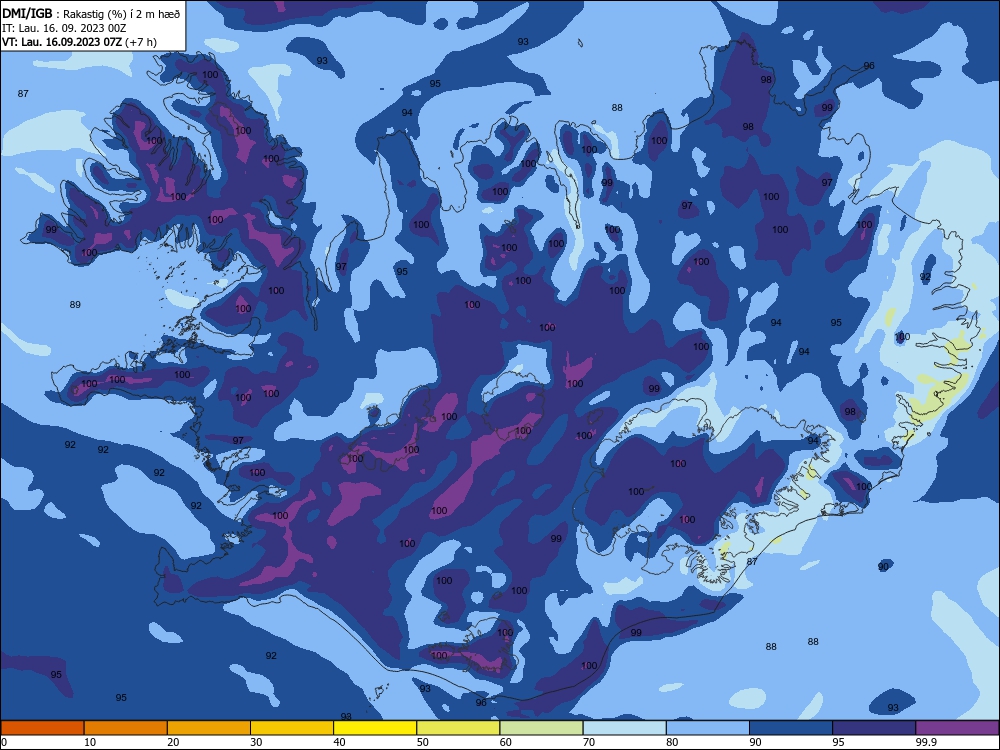Click the bright yellow 40-50 legend swatch
Viewport: 1000px width, 750px height.
click(375, 728)
